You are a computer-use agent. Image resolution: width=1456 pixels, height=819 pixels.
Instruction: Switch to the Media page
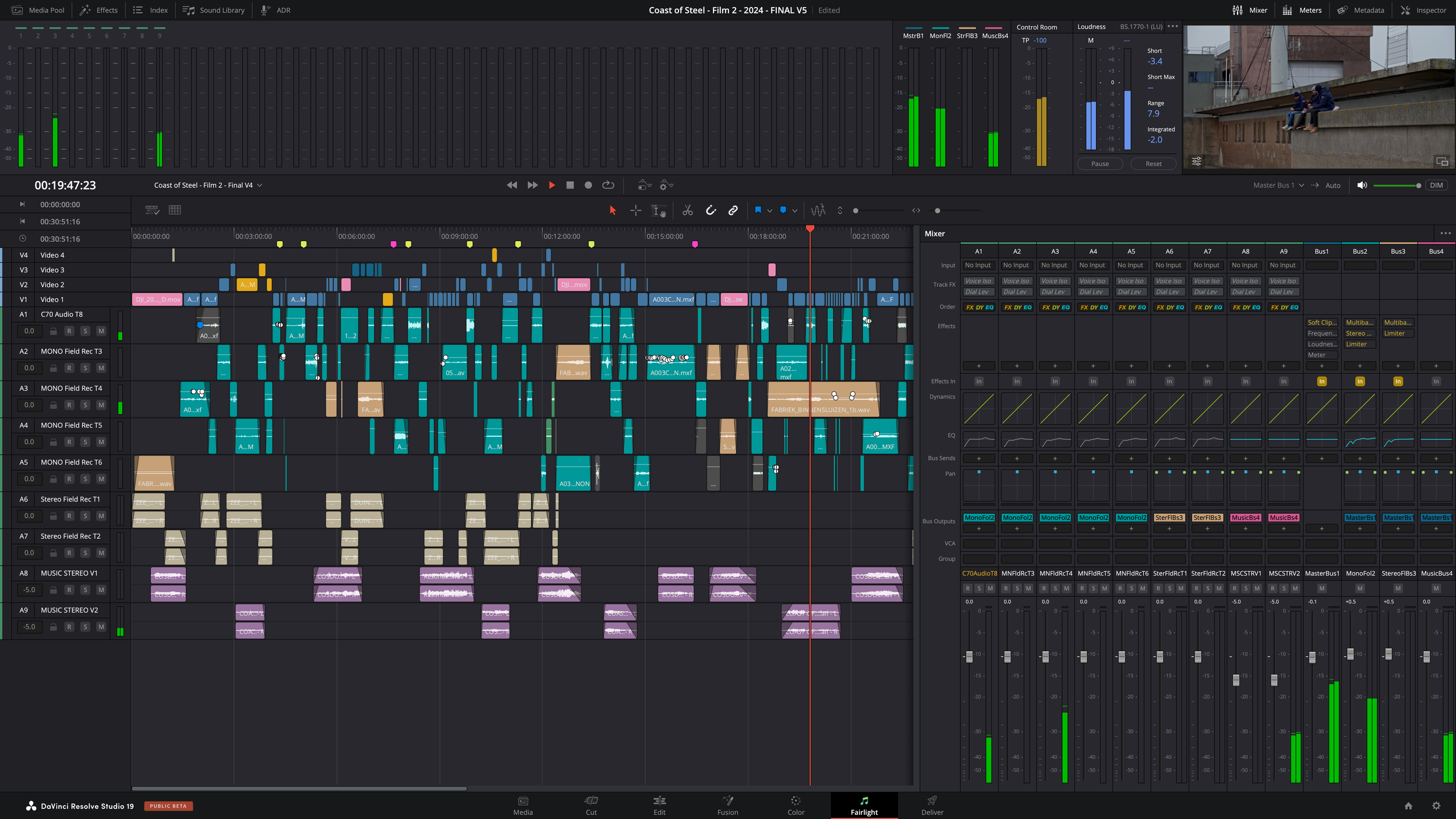point(522,806)
